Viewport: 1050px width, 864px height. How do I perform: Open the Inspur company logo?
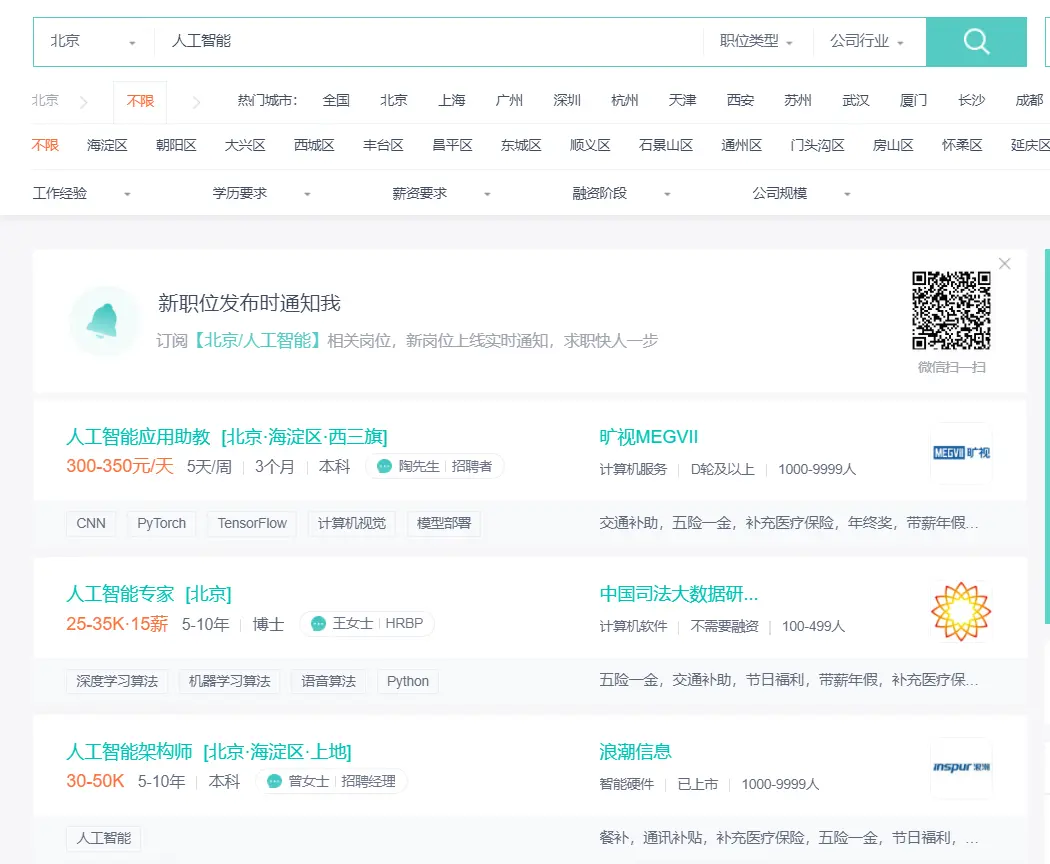point(961,768)
